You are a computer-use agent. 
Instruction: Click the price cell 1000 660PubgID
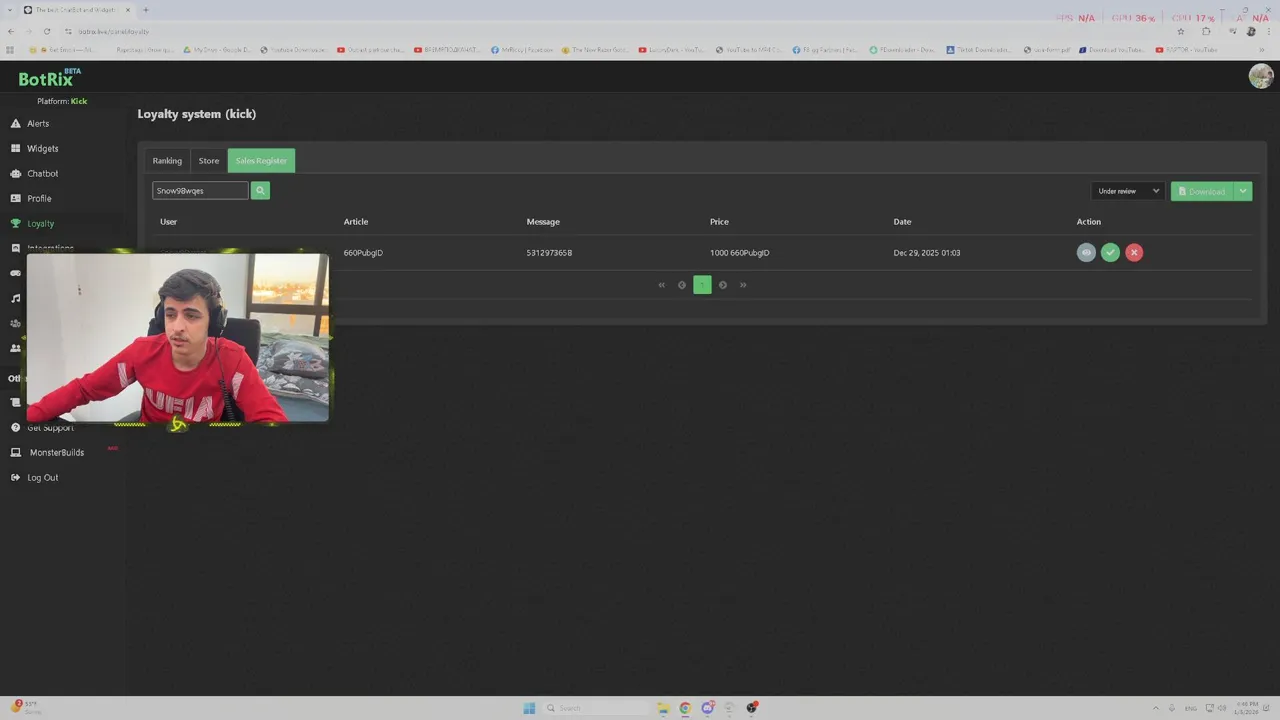pyautogui.click(x=740, y=253)
